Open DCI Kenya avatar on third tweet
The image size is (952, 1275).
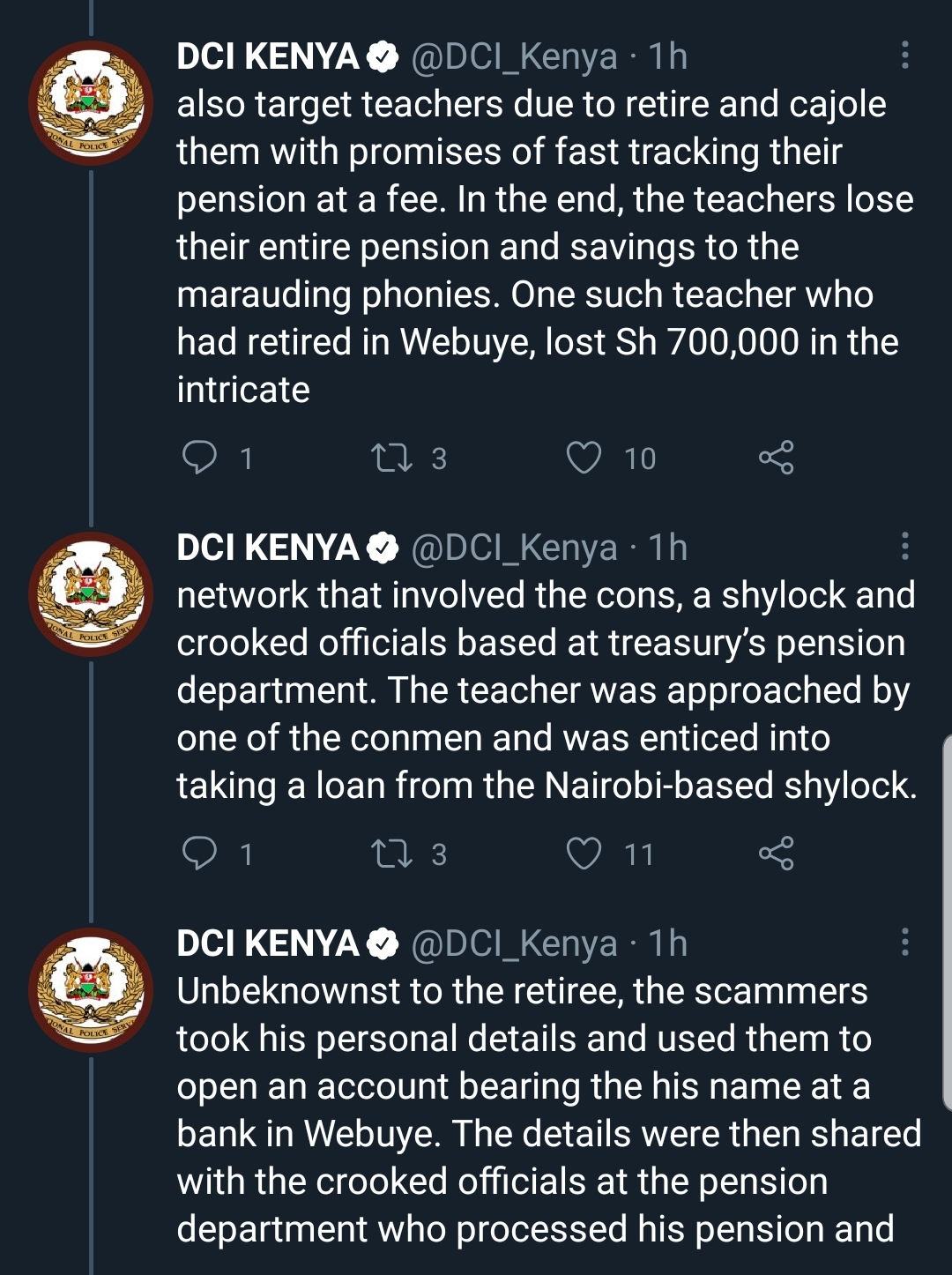(91, 990)
